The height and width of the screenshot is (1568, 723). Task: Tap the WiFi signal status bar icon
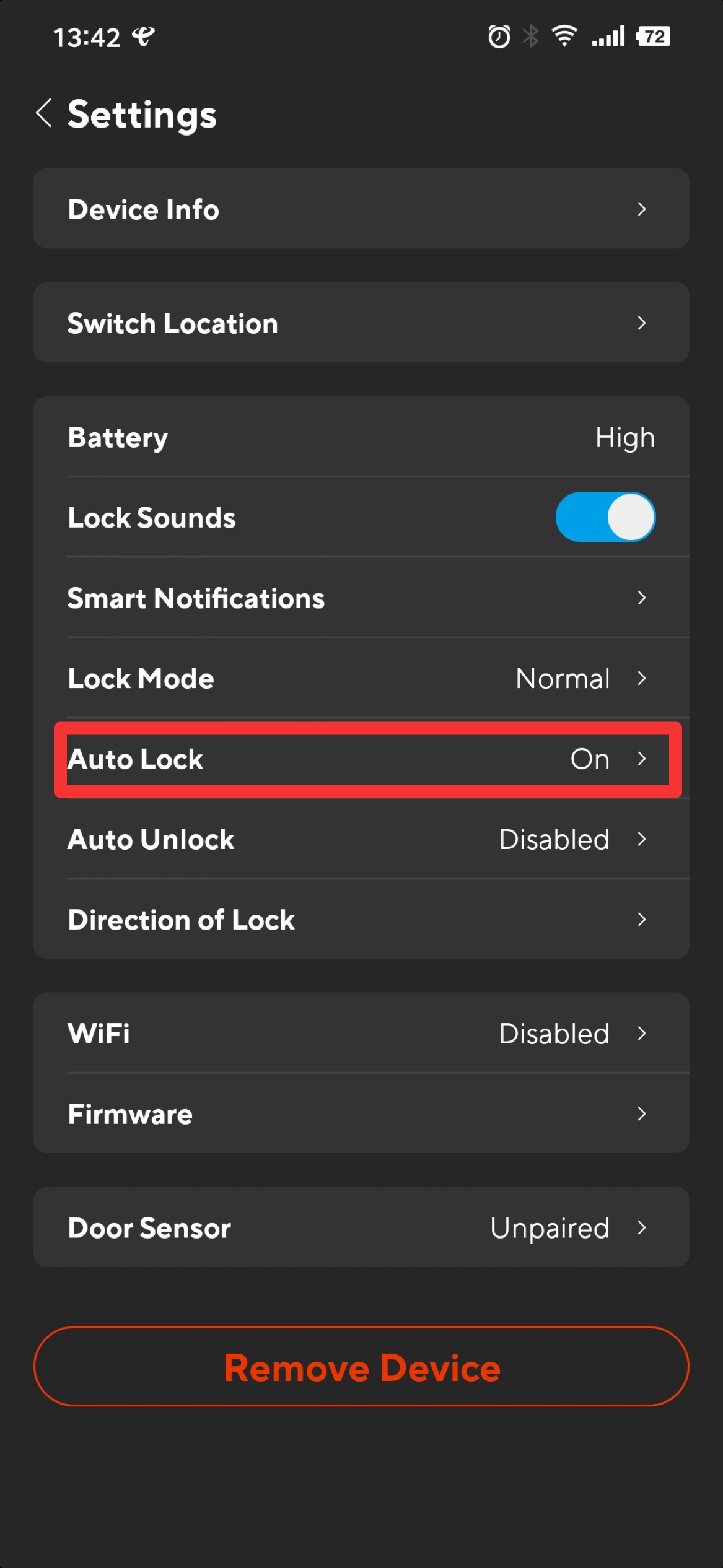[x=564, y=37]
